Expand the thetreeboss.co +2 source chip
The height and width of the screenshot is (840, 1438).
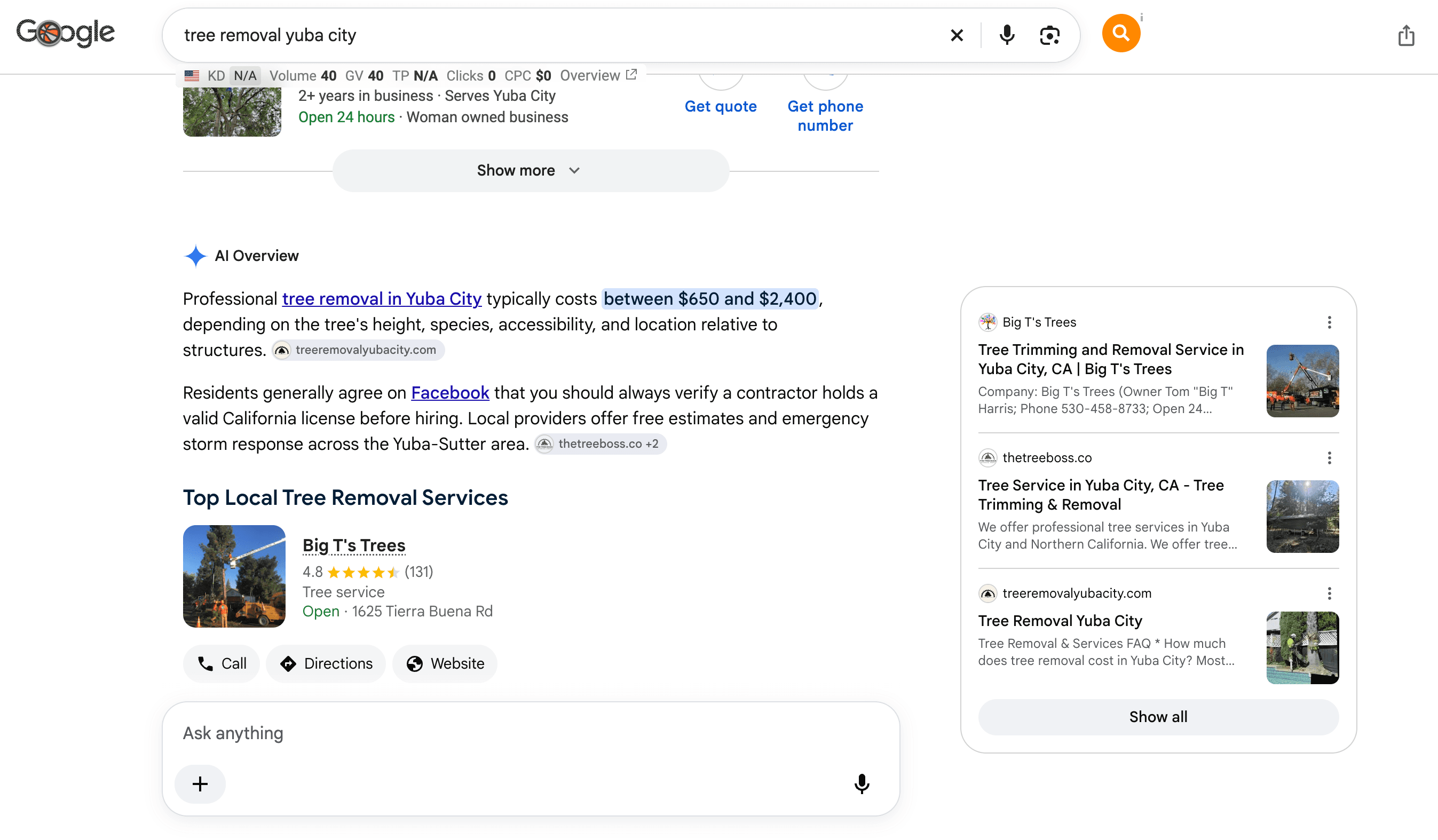601,444
